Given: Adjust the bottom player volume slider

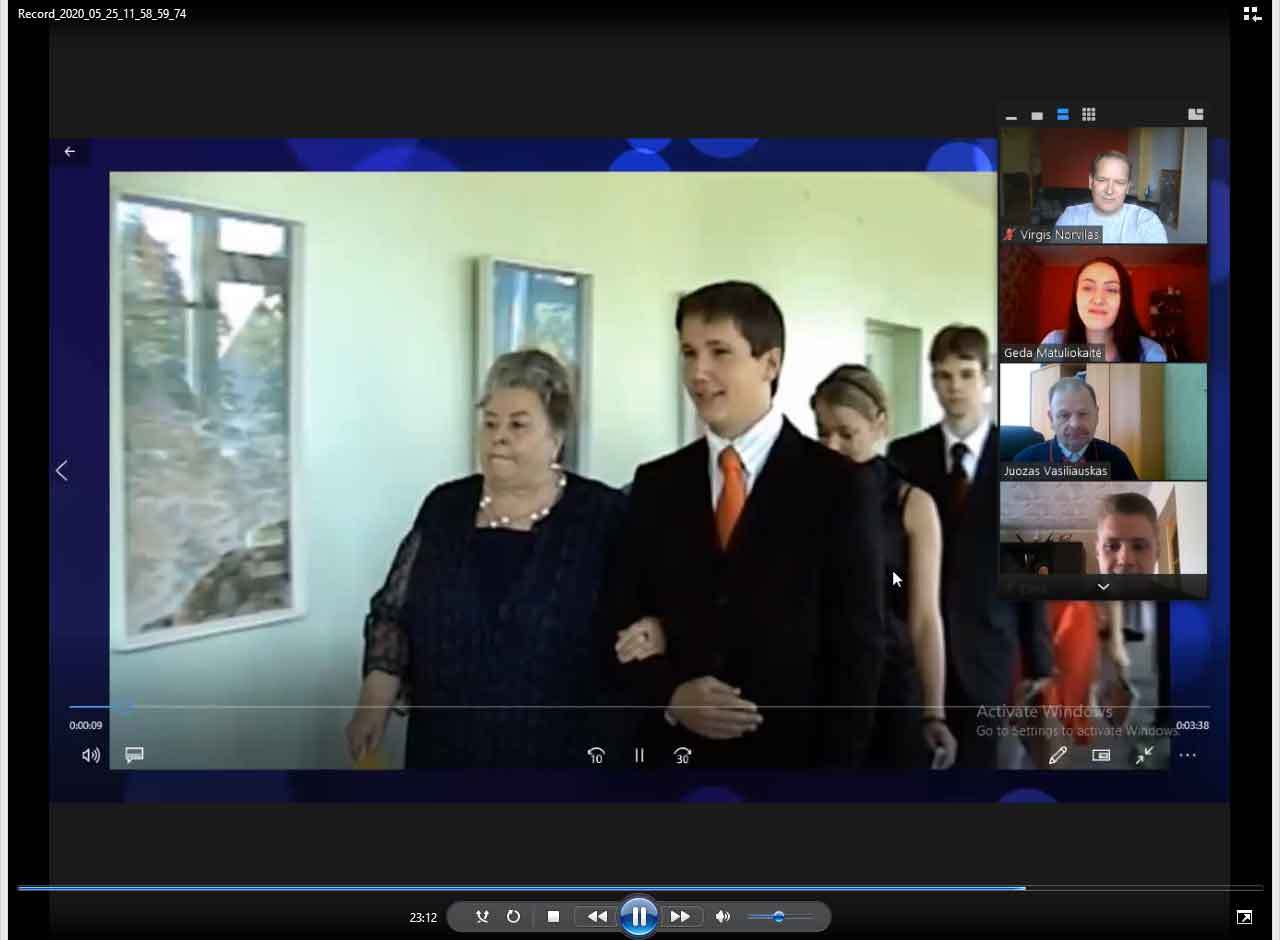Looking at the screenshot, I should click(x=779, y=917).
